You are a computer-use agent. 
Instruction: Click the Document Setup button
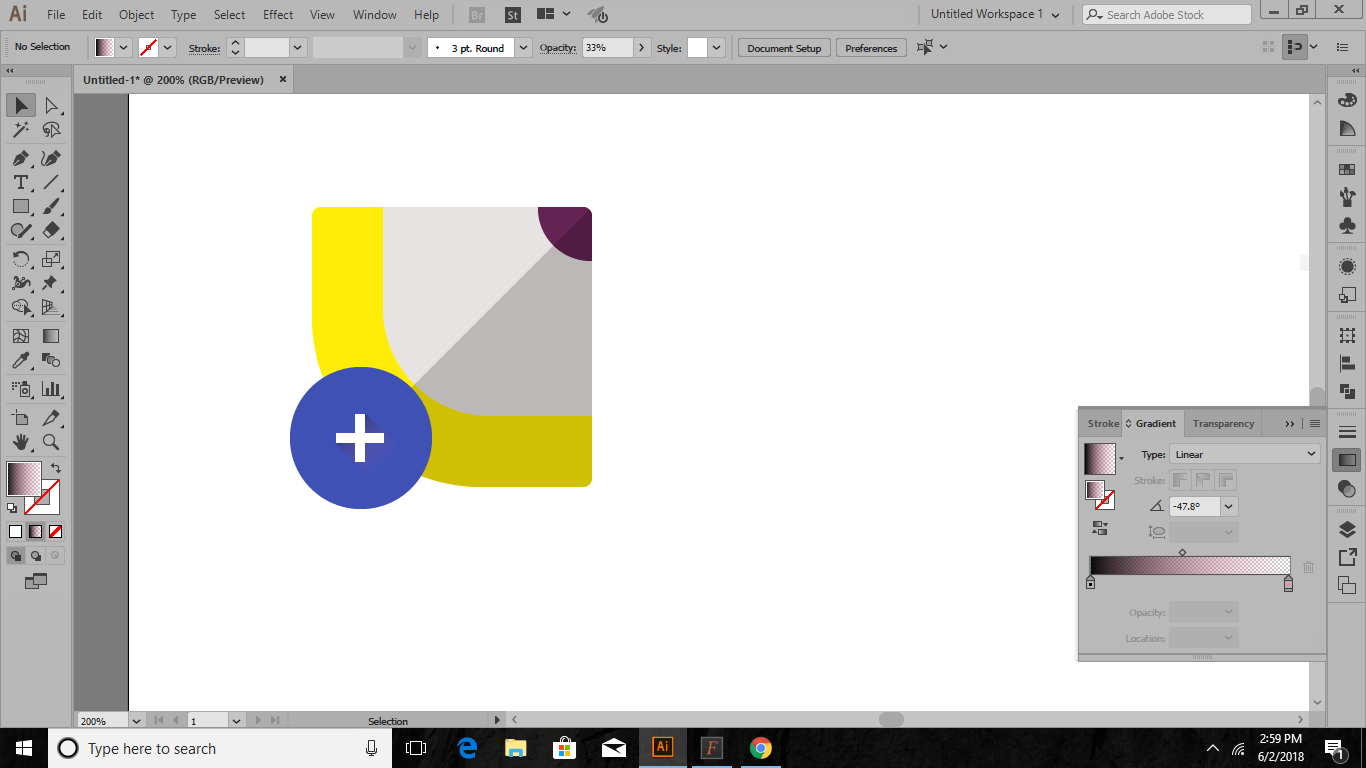pos(784,48)
